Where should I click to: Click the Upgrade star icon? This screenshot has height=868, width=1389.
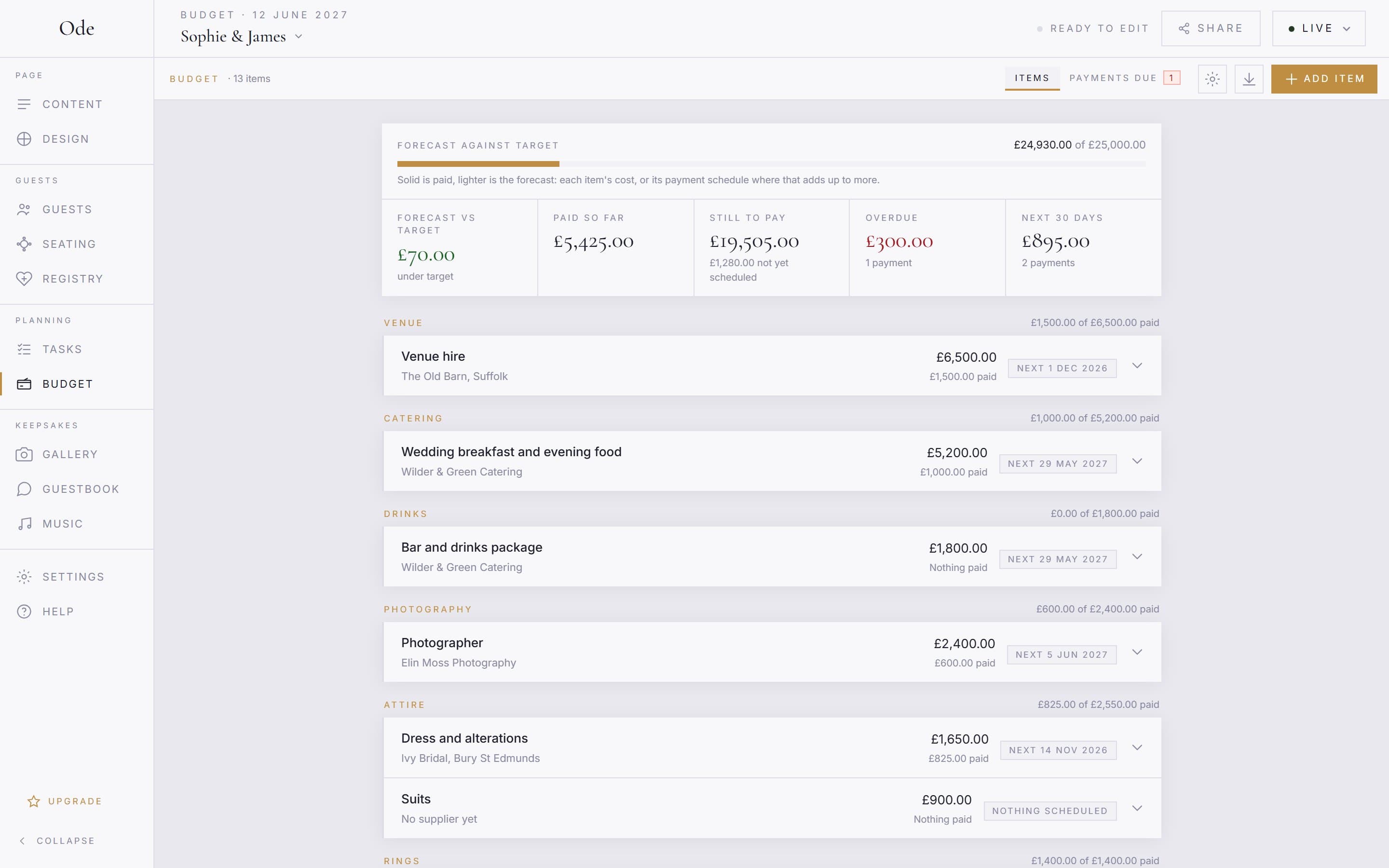tap(34, 801)
